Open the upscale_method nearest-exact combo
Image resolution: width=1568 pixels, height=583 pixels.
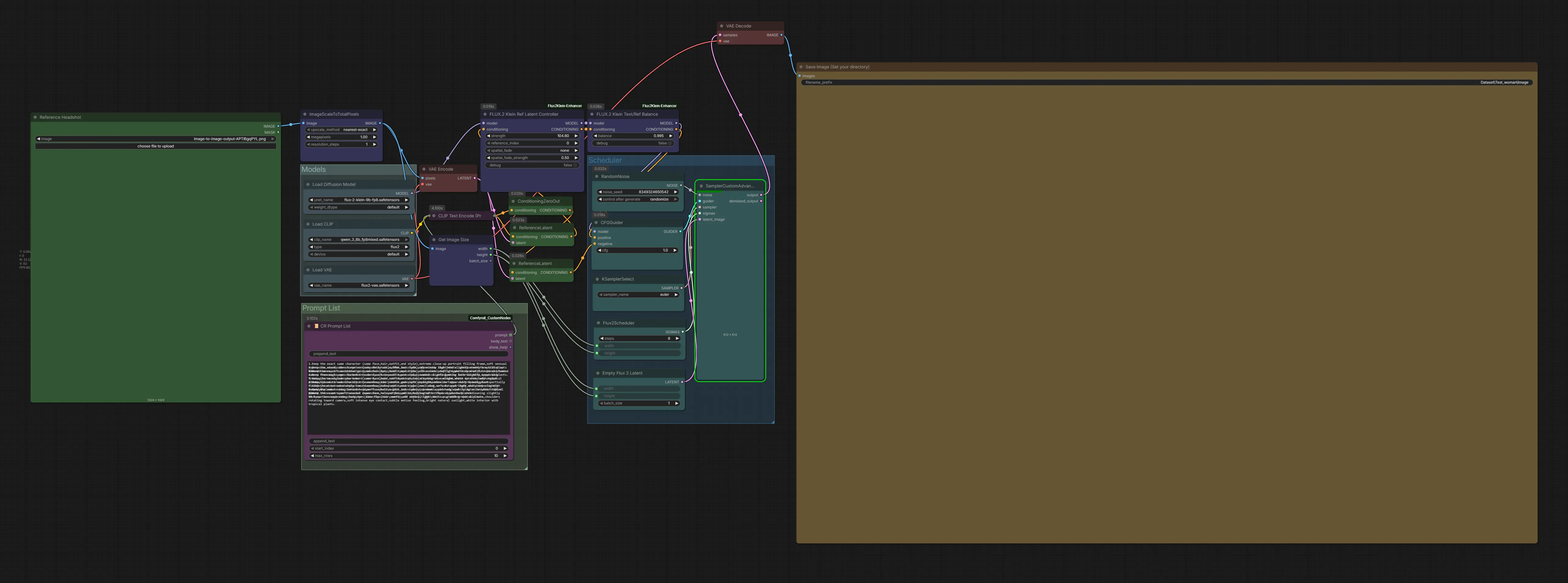coord(341,130)
